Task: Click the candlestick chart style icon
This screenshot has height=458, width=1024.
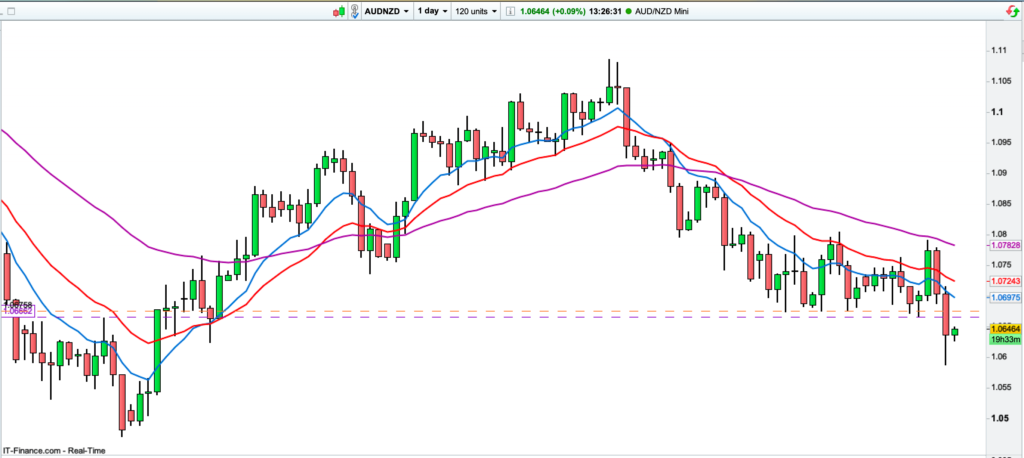Action: coord(341,10)
